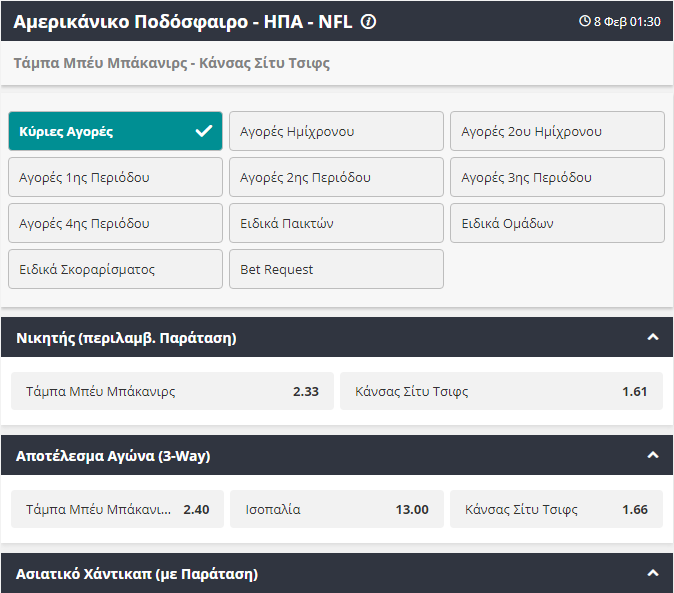Collapse the Ασιατικό Χάντικαπ section
This screenshot has height=593, width=674.
point(653,574)
